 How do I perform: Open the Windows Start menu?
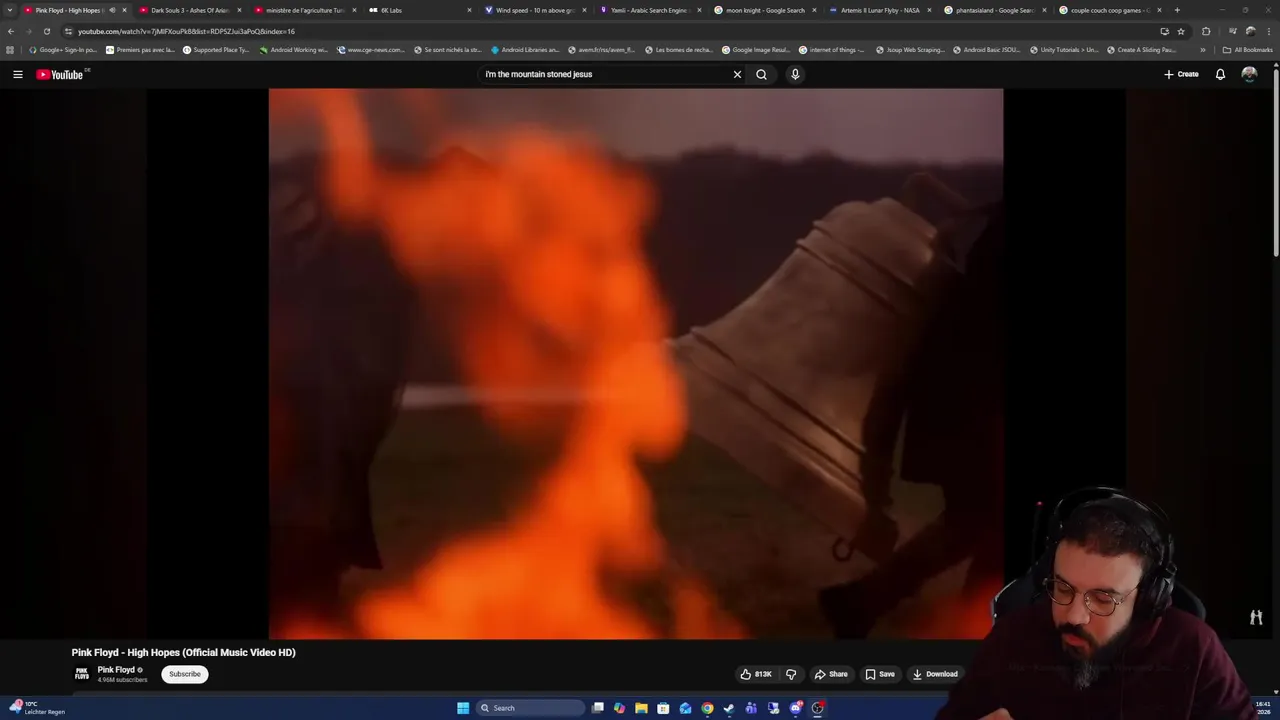(463, 708)
